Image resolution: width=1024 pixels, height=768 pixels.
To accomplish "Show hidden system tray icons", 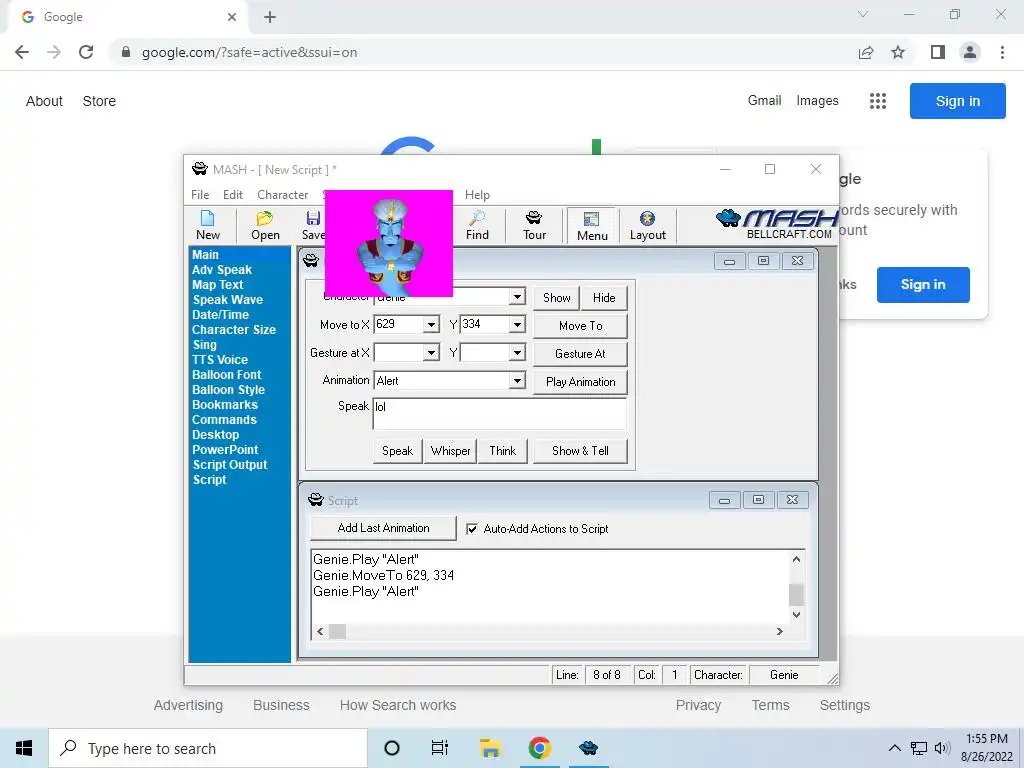I will [895, 748].
